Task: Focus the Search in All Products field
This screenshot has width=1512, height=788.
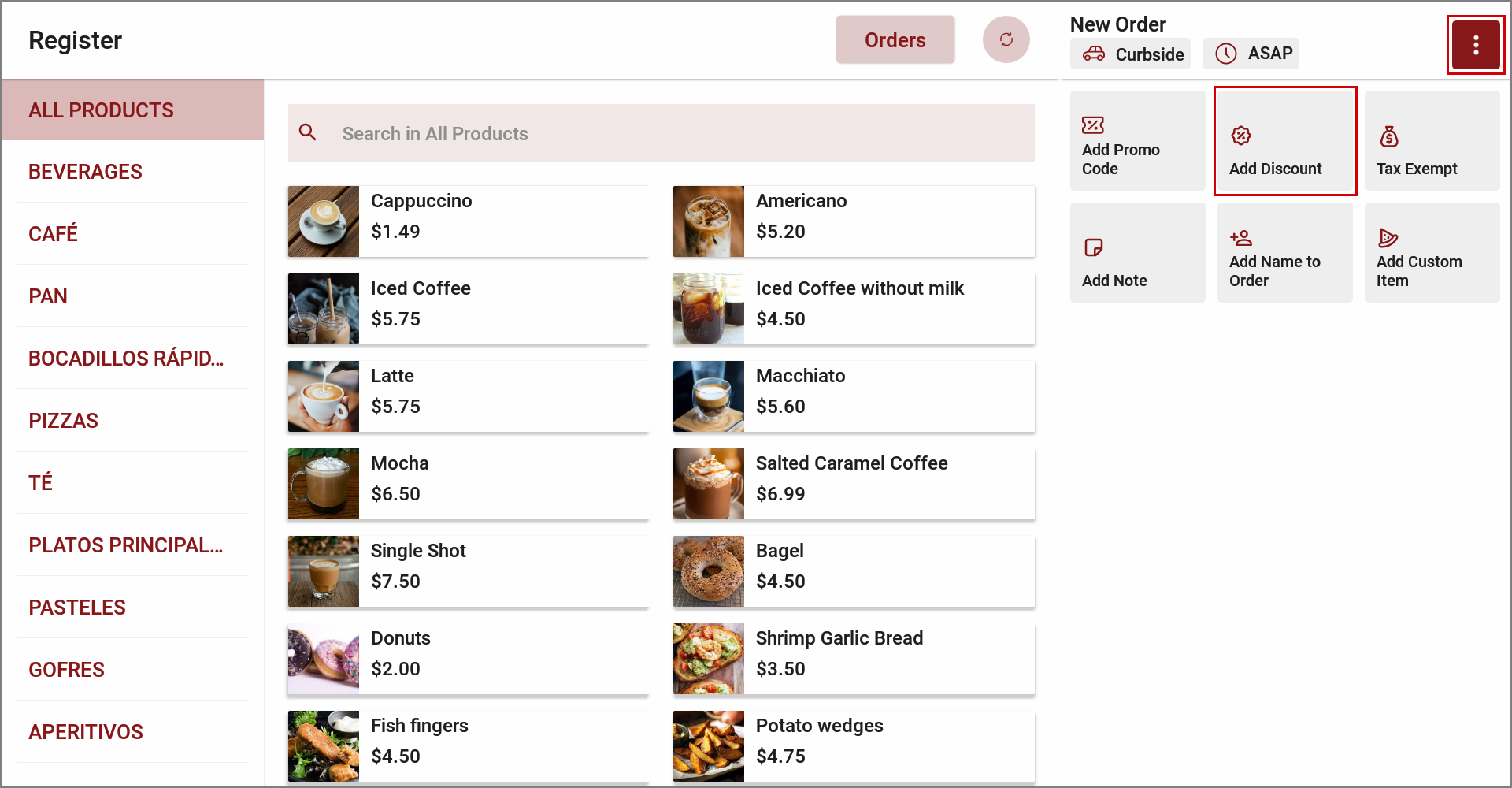Action: click(x=677, y=134)
